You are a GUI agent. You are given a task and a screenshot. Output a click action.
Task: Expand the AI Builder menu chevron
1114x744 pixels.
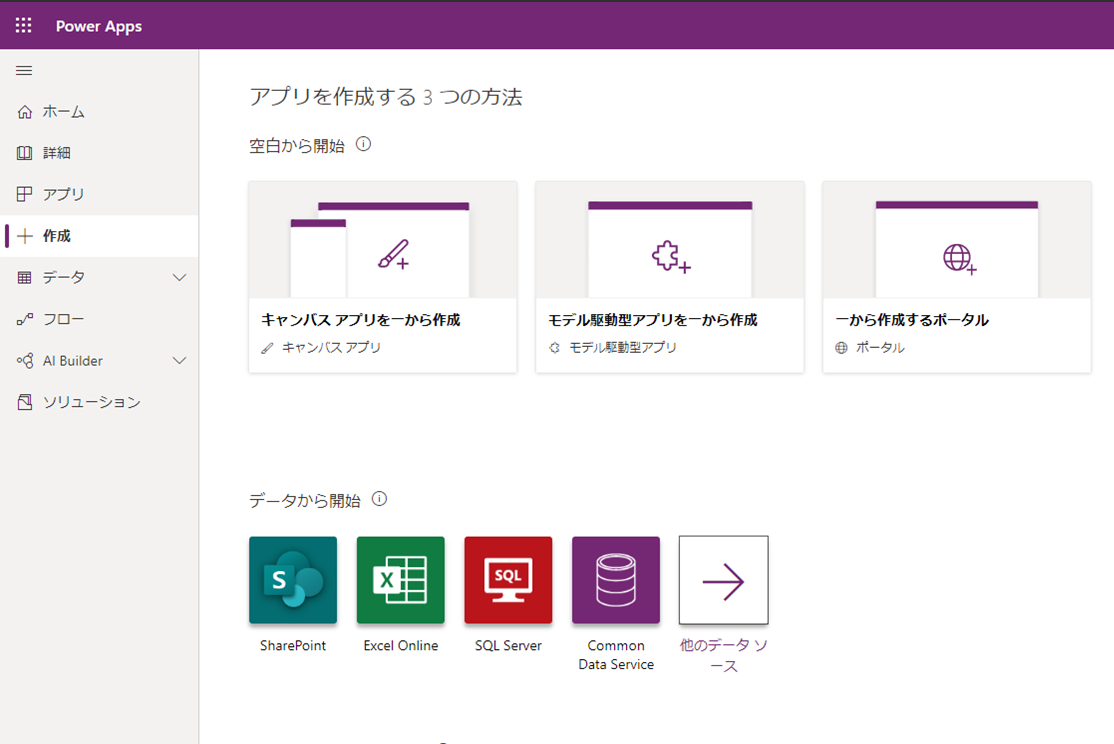(x=180, y=361)
